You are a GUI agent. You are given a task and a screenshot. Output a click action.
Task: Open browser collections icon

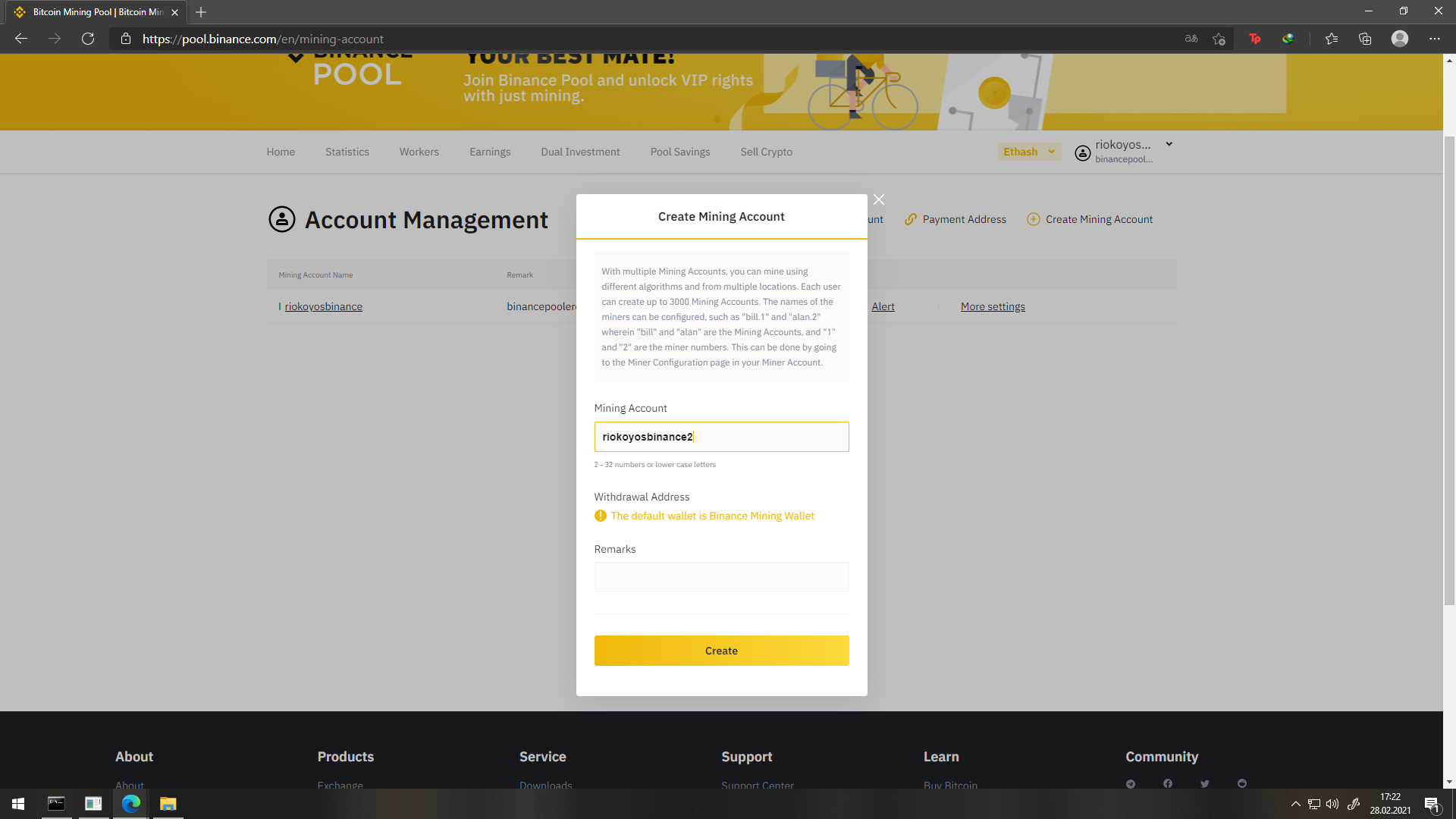[x=1365, y=39]
